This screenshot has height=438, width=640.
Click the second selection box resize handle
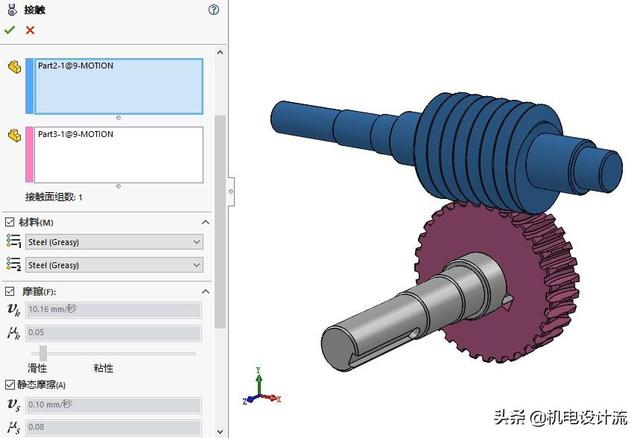click(118, 186)
